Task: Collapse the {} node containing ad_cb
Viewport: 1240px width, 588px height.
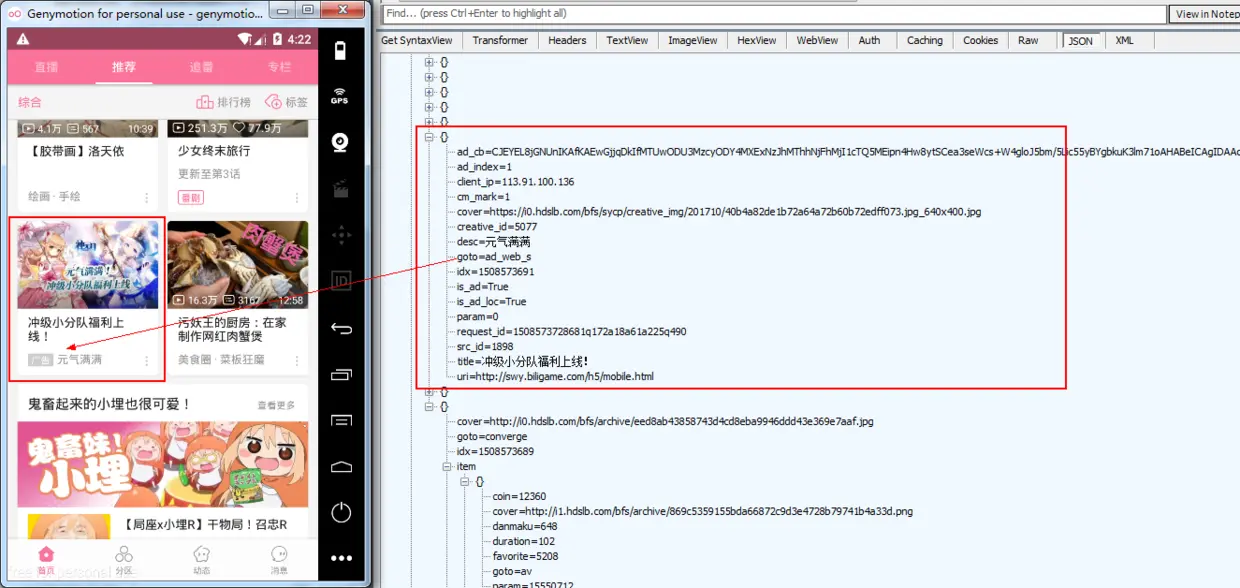Action: point(430,137)
